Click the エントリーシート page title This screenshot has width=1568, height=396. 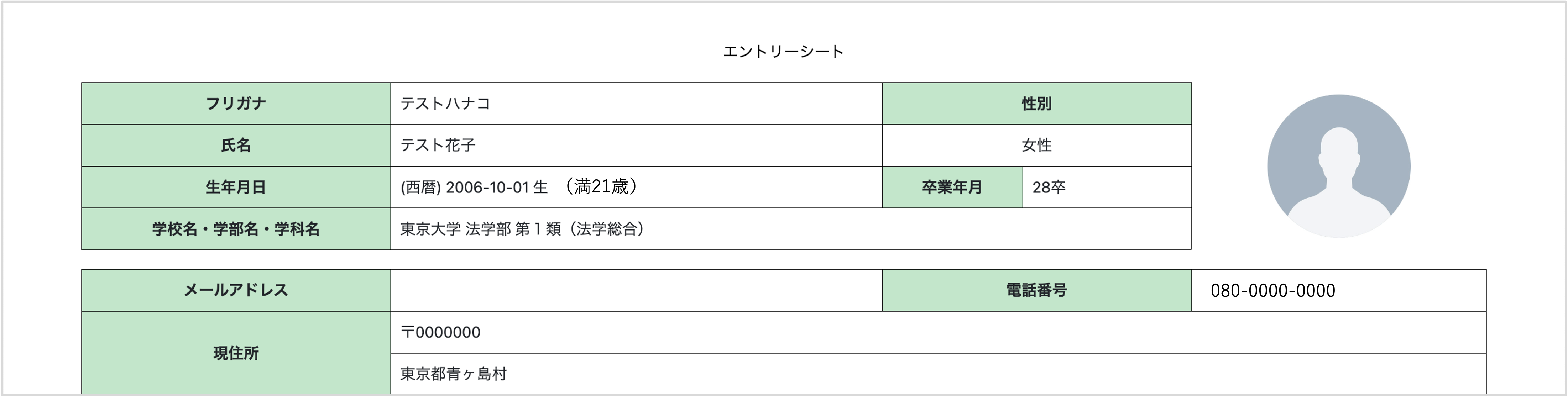pos(783,52)
